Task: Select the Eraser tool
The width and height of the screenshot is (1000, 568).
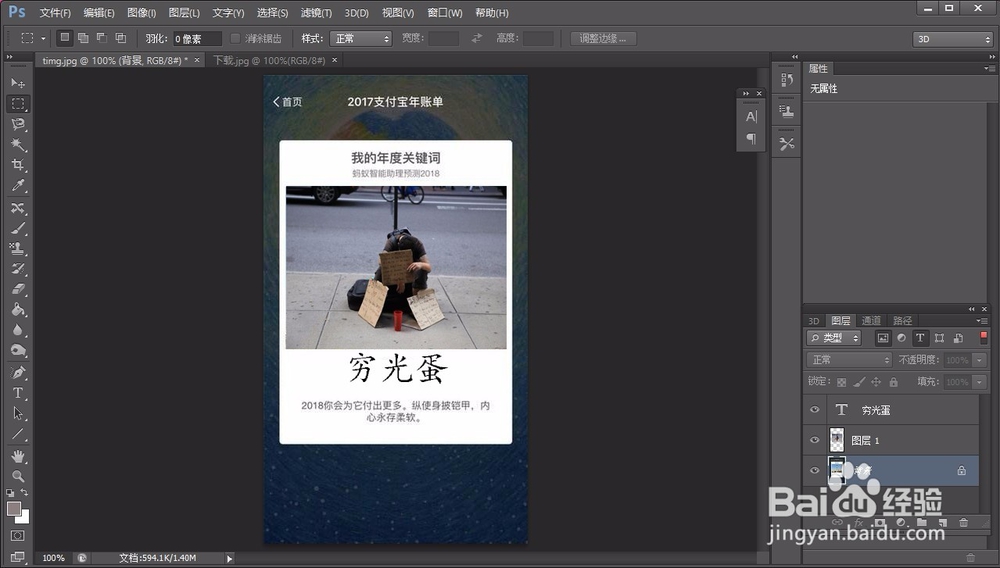Action: click(x=18, y=289)
